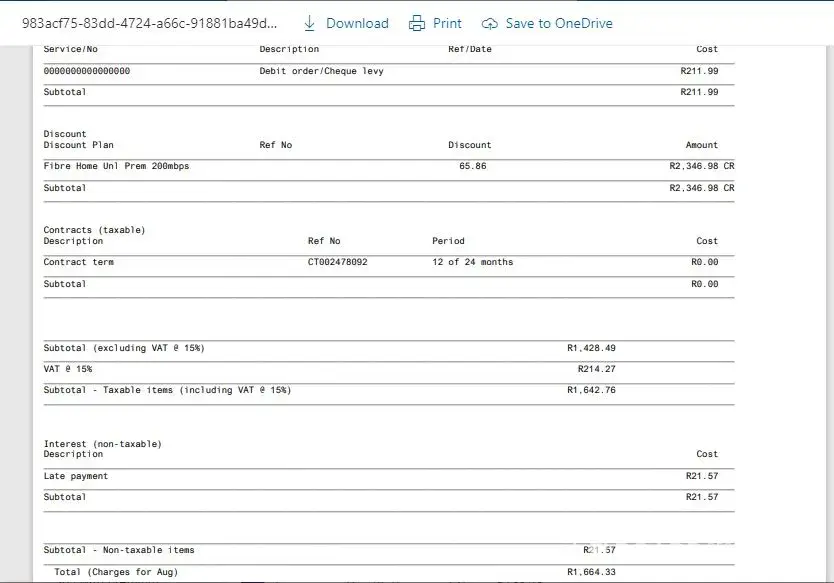Click the Late payment description
This screenshot has height=583, width=834.
tap(76, 476)
